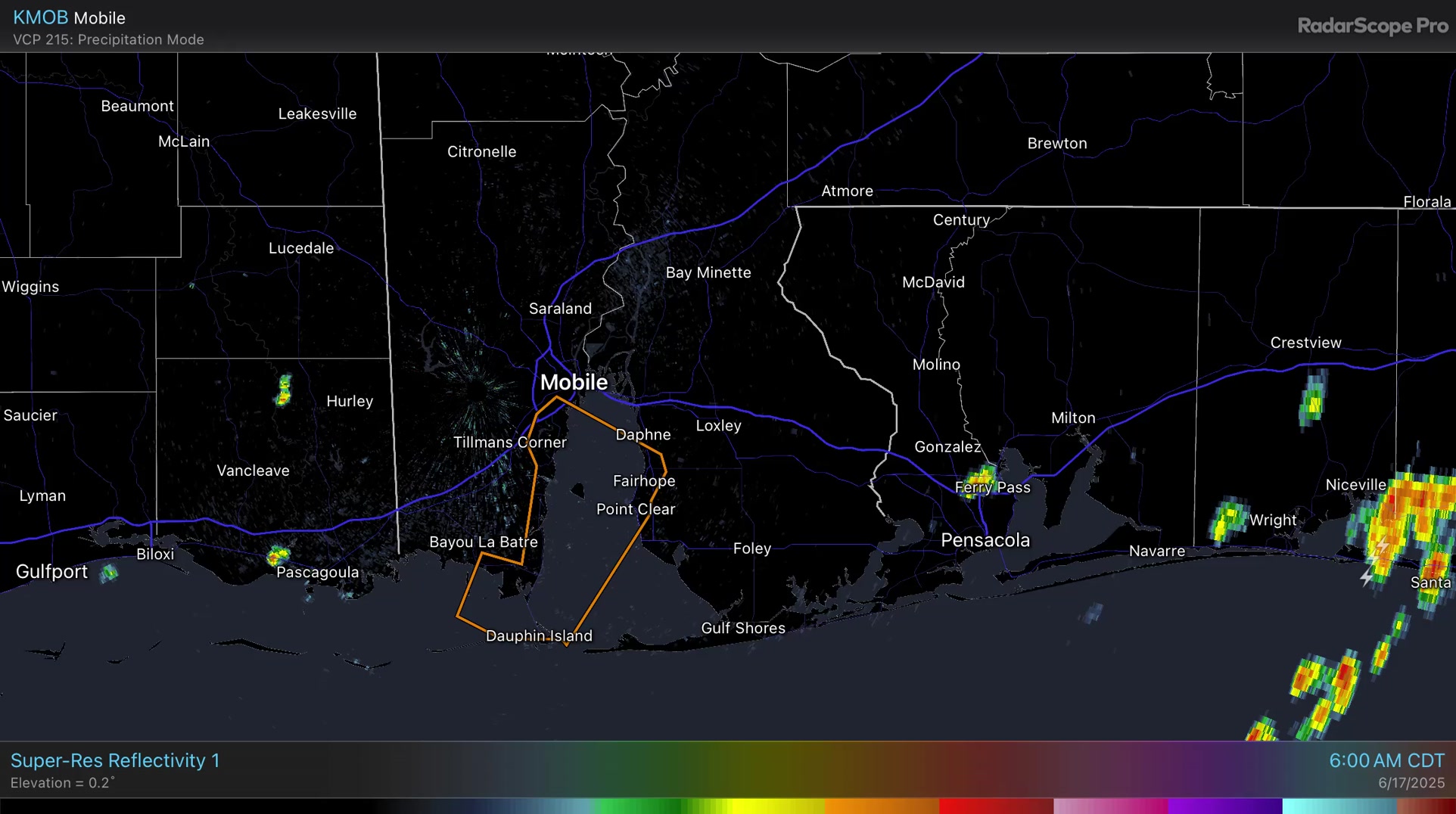Click the KMOB radar station identifier
Image resolution: width=1456 pixels, height=814 pixels.
click(x=40, y=17)
